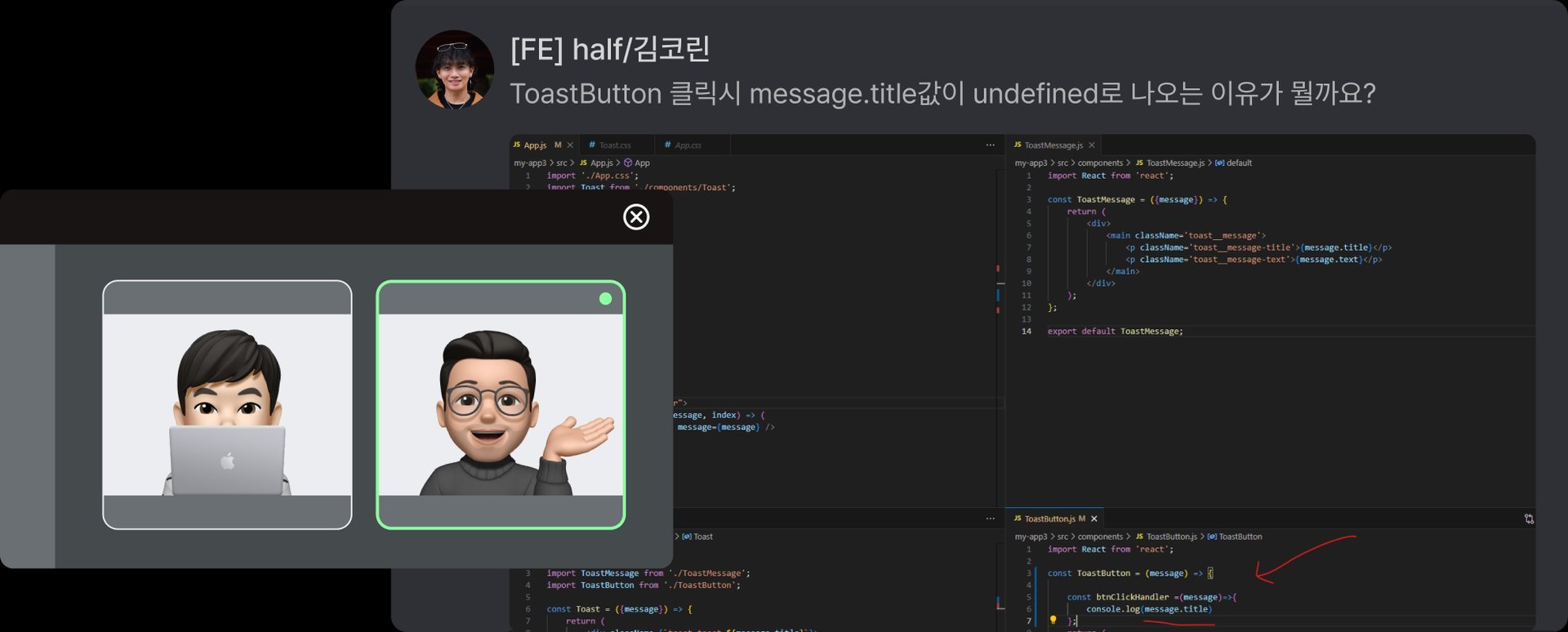Open the more actions ellipsis in App.js editor group
The height and width of the screenshot is (632, 1568).
click(990, 145)
